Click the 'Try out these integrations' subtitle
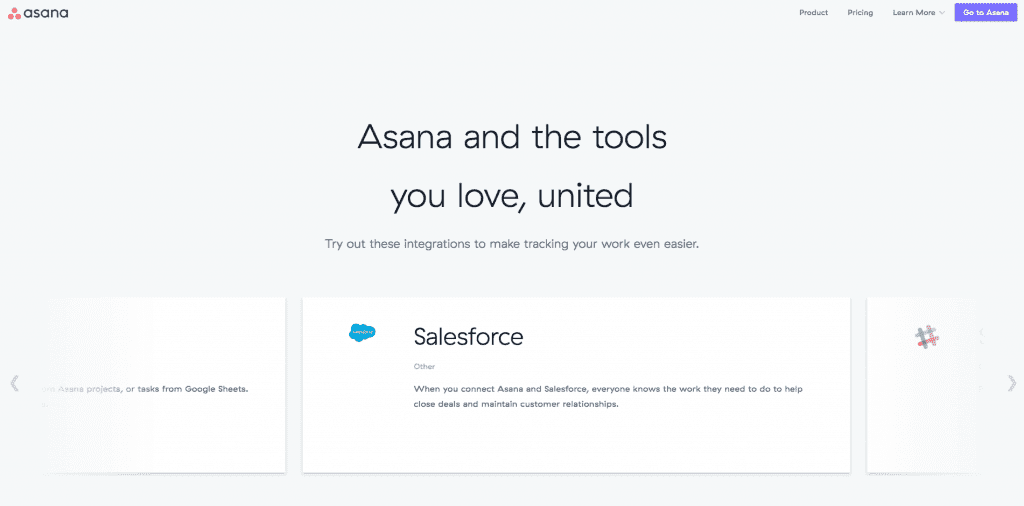Image resolution: width=1024 pixels, height=506 pixels. [512, 244]
